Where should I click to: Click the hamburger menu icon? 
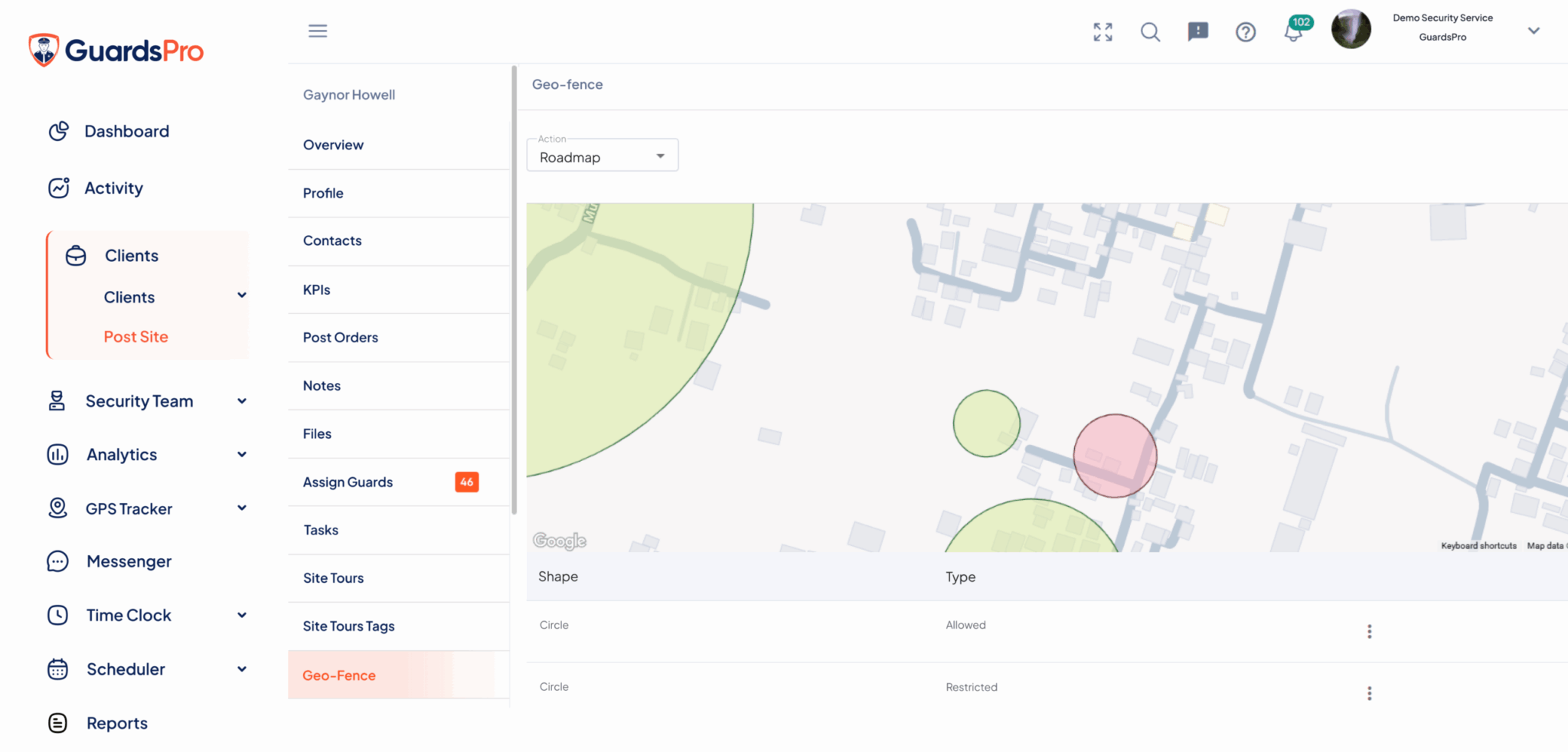[x=318, y=31]
